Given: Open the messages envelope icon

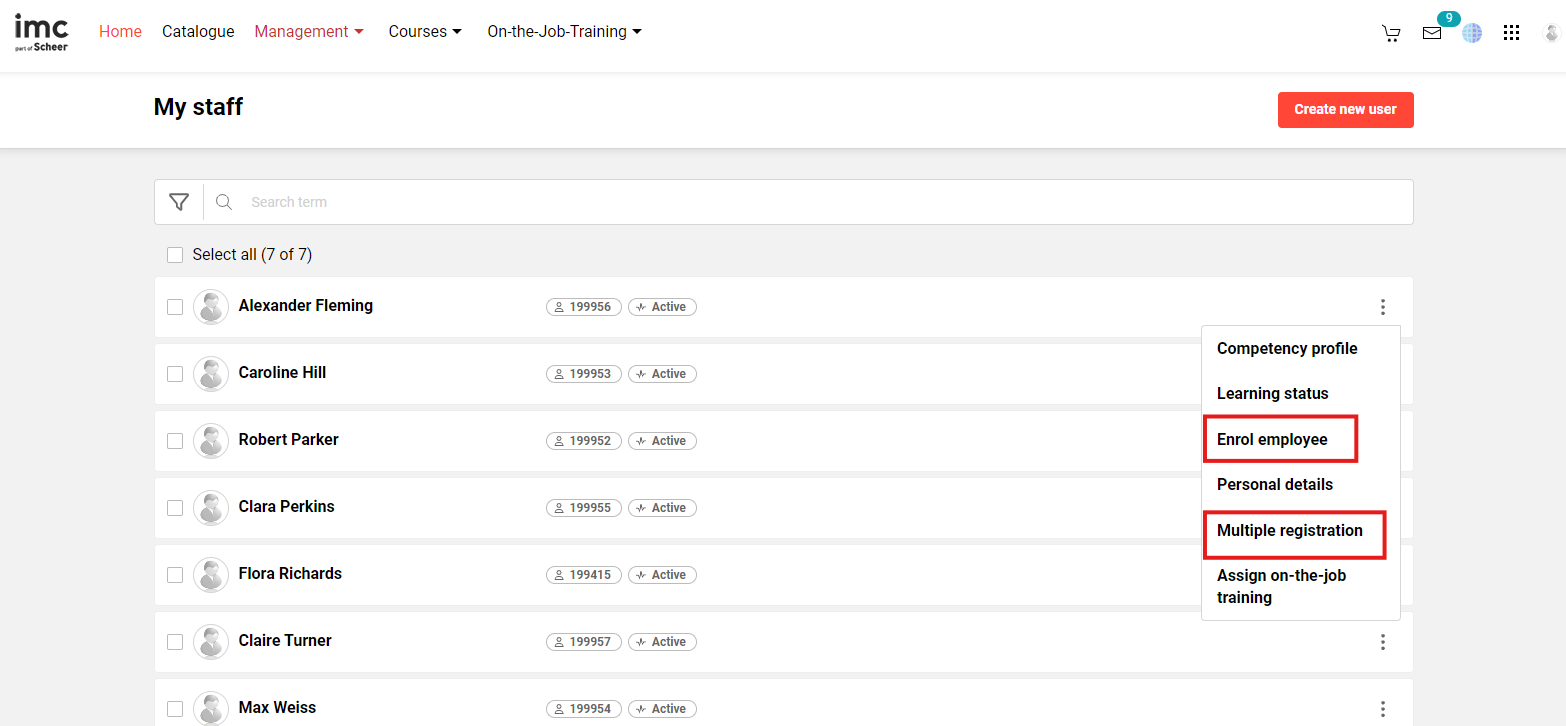Looking at the screenshot, I should point(1432,33).
